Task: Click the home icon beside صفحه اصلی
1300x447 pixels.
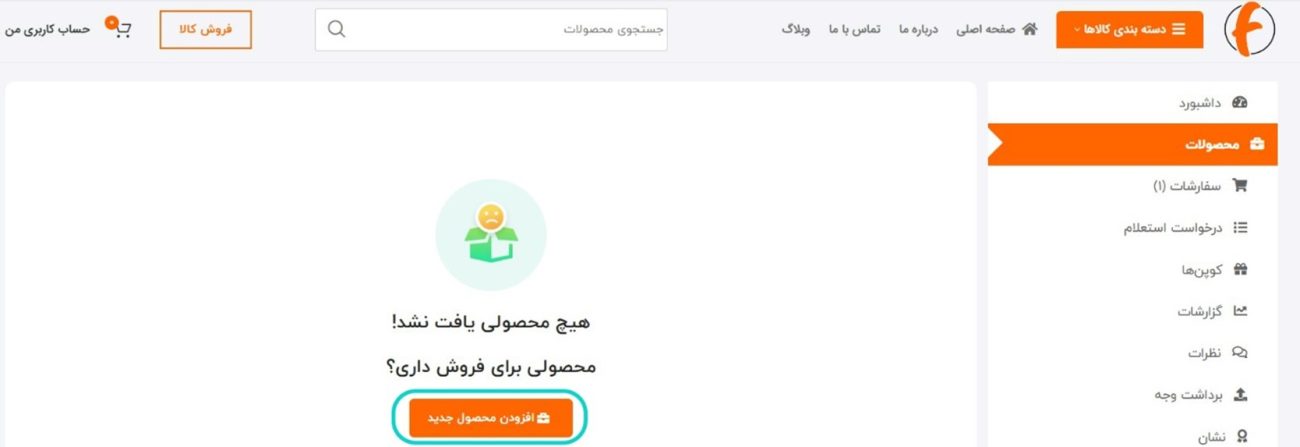Action: pos(1030,29)
